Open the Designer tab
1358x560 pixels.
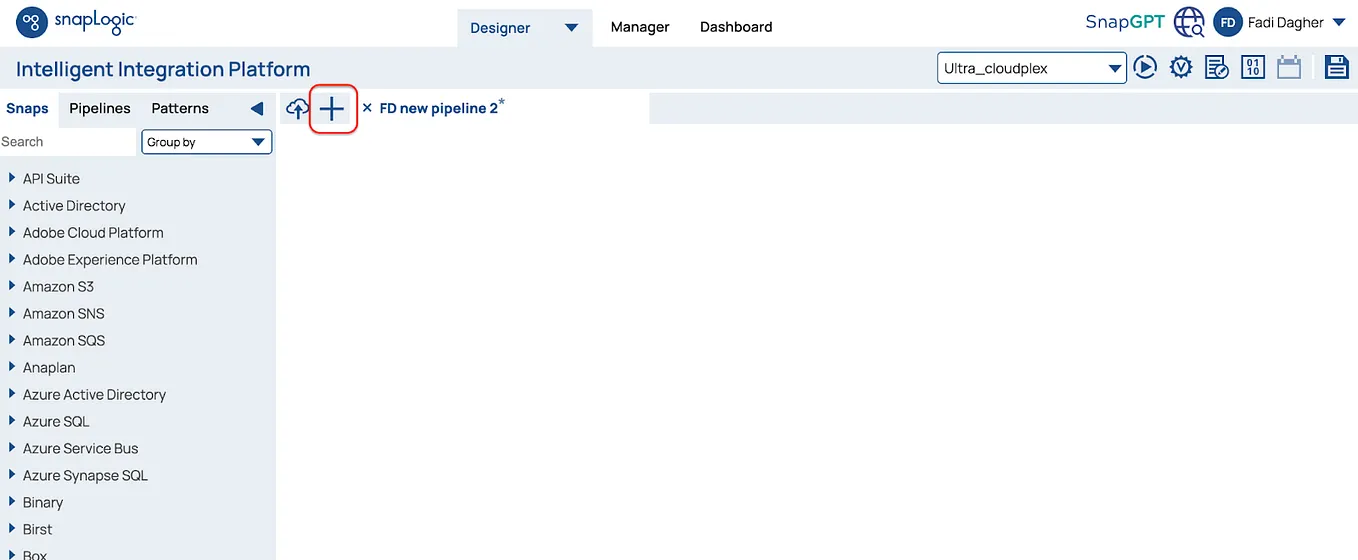coord(500,28)
